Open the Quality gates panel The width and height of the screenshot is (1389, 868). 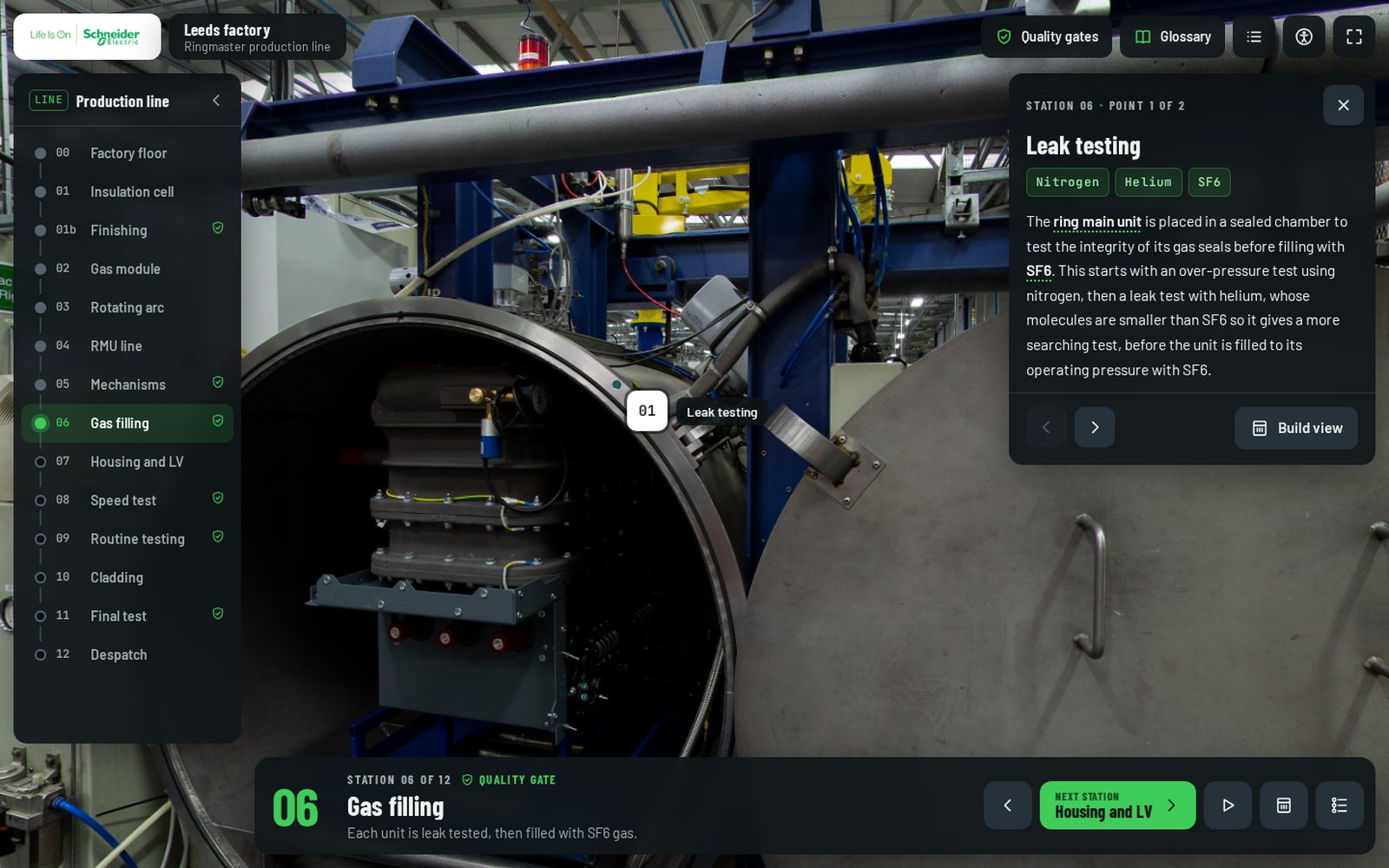[x=1046, y=36]
